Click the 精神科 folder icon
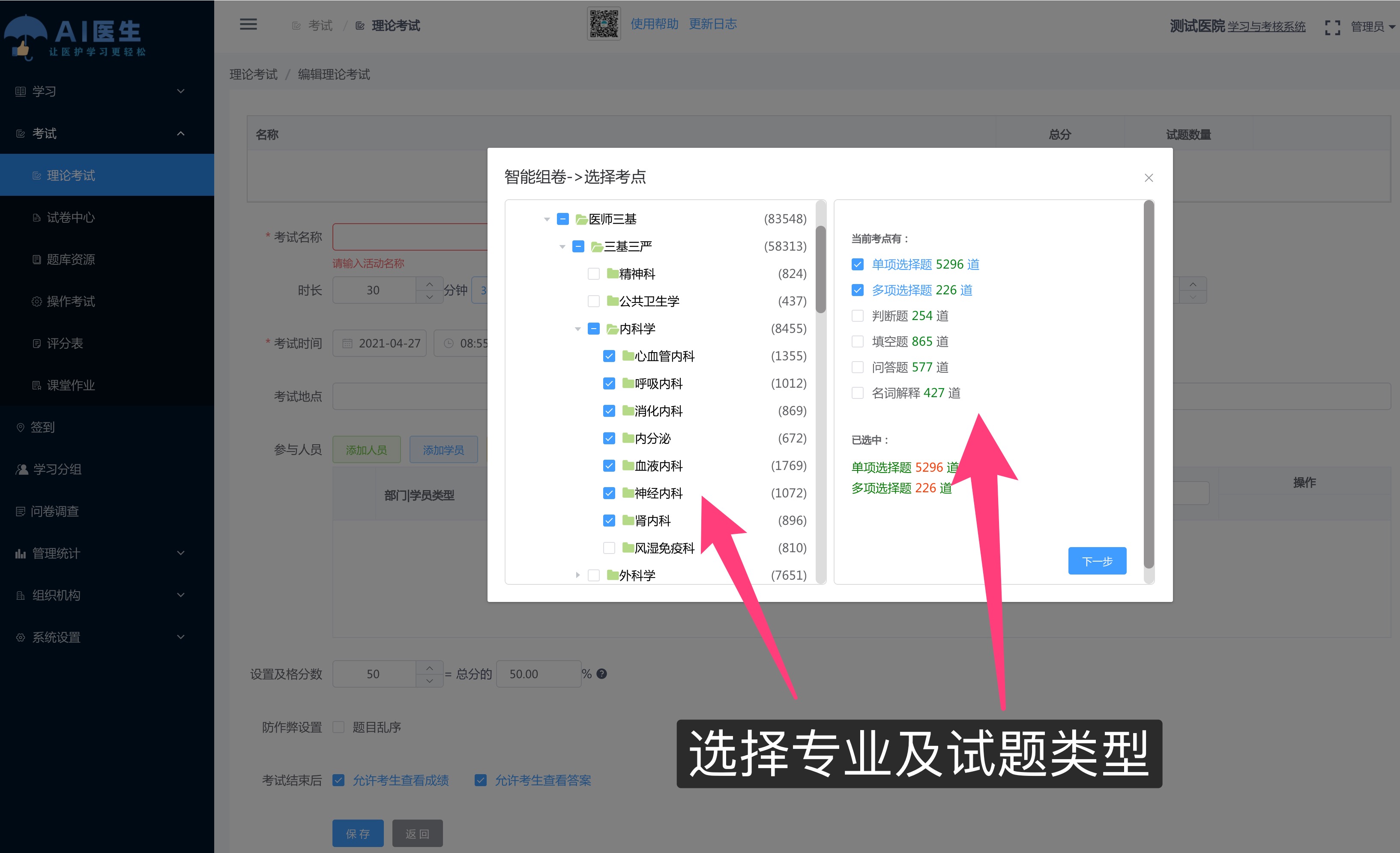 (613, 273)
